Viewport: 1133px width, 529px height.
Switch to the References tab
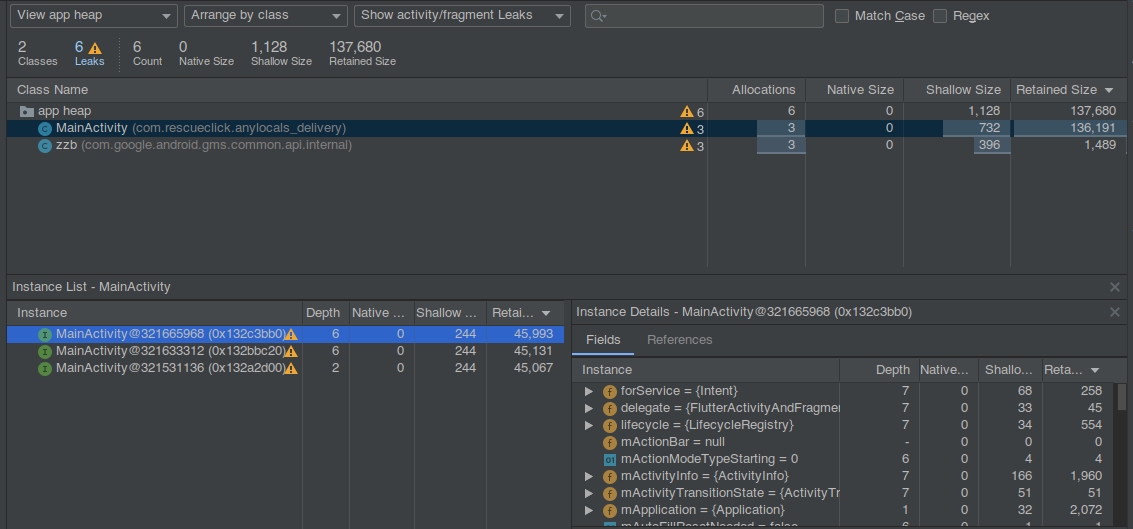tap(679, 340)
